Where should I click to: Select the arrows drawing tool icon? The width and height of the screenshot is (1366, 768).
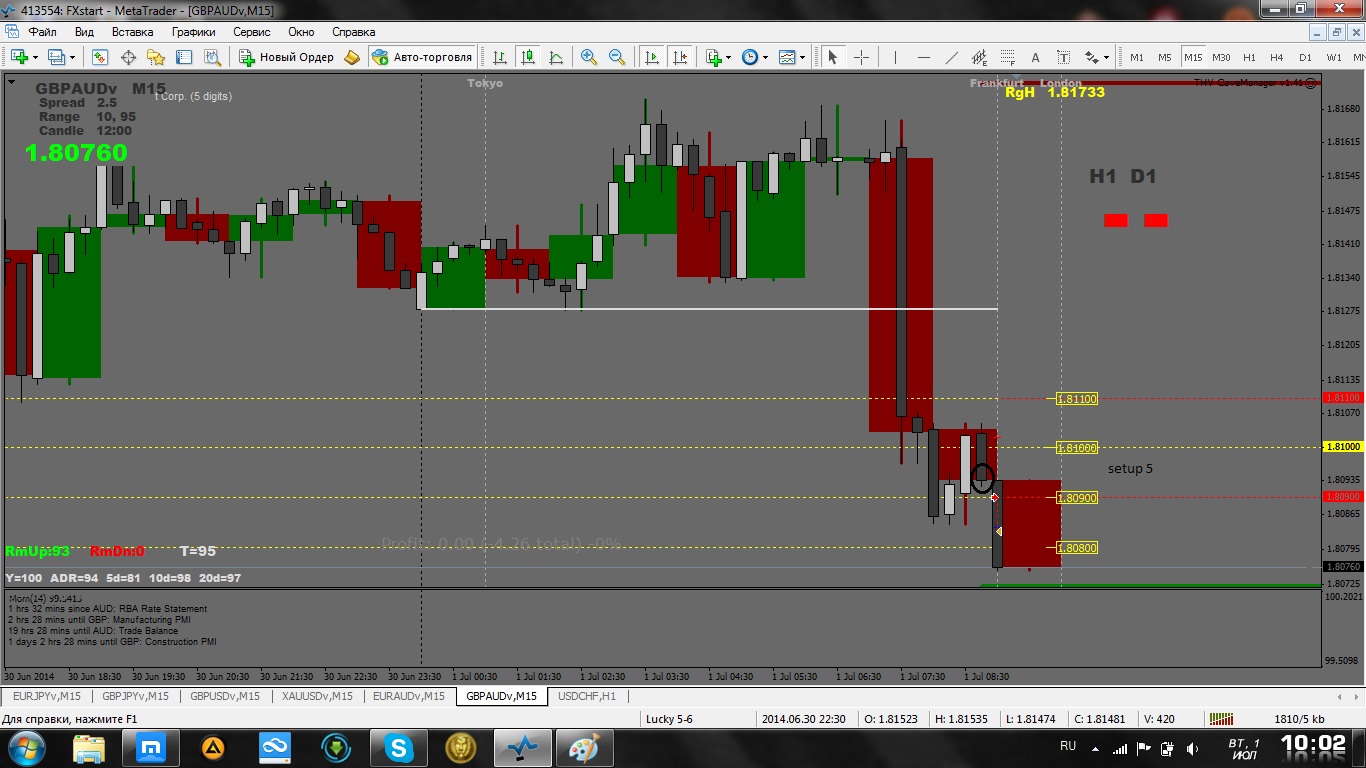1091,57
